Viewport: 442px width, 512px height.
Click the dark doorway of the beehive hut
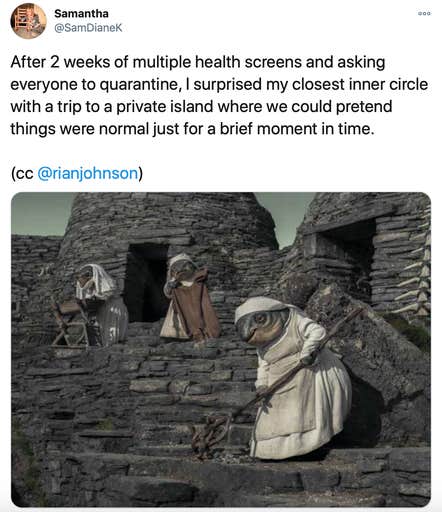click(147, 283)
